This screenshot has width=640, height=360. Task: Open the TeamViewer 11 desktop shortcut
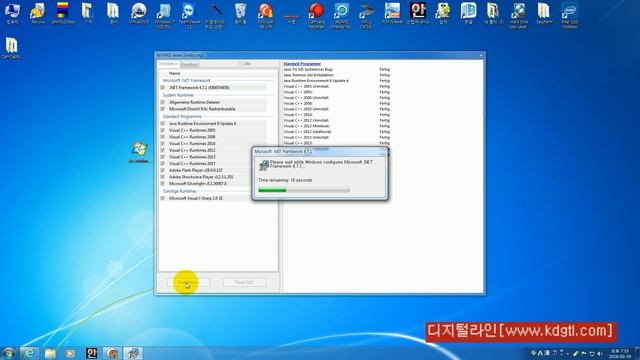pos(189,16)
